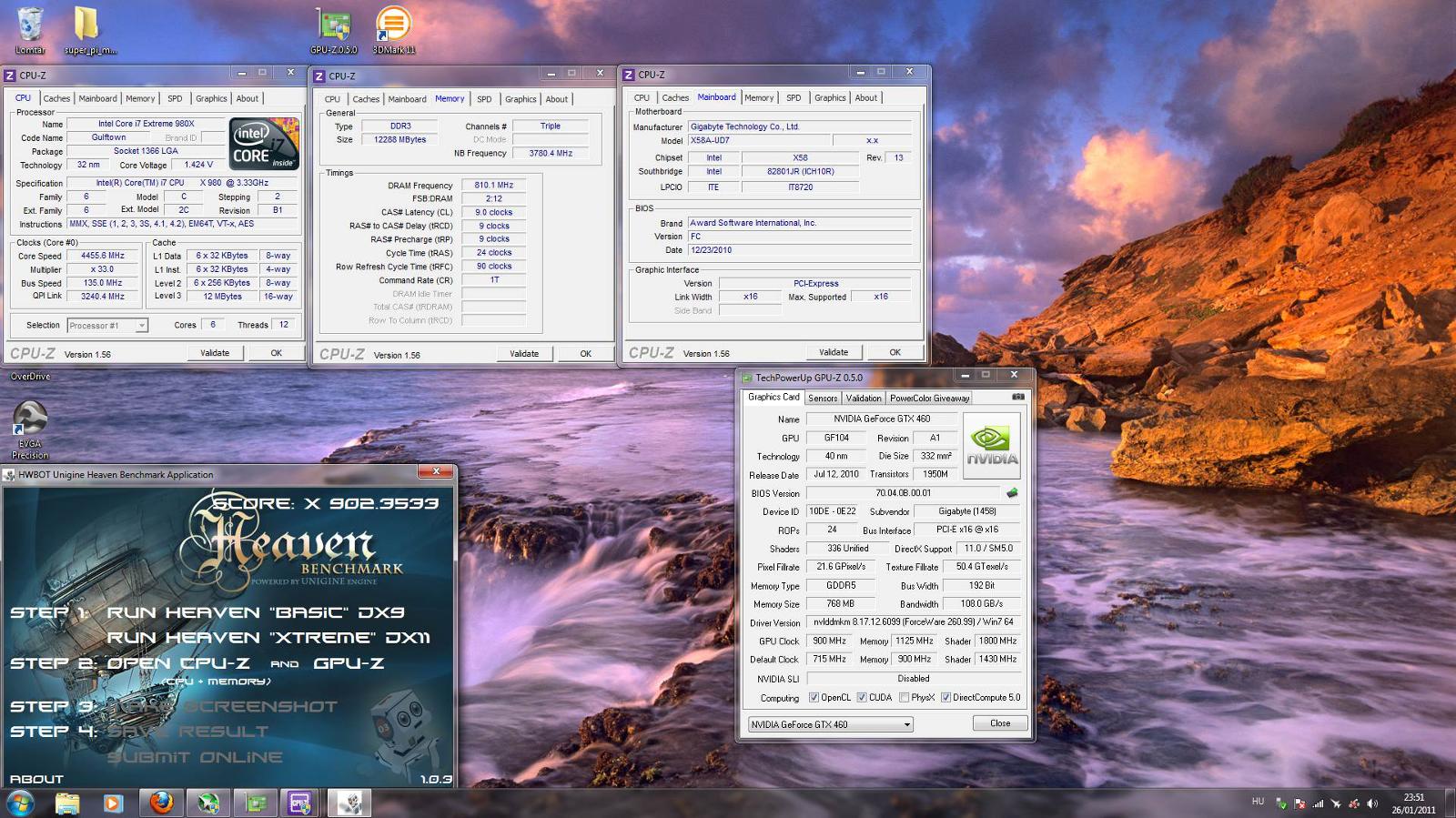Click ABOUT in the Heaven Benchmark window

click(x=36, y=780)
